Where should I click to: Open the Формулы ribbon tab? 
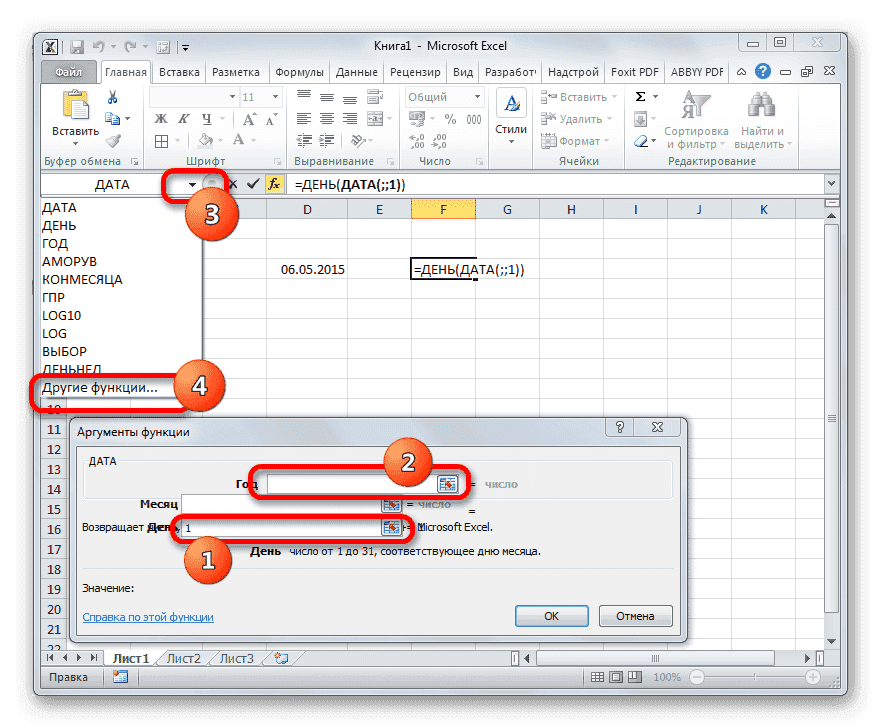pyautogui.click(x=299, y=72)
